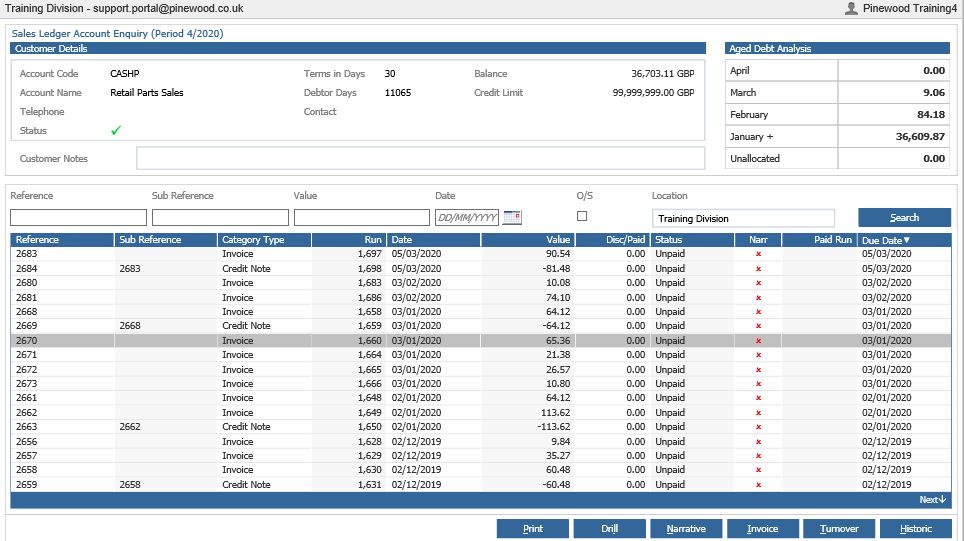Sort by the Due Date column header
The image size is (964, 541).
pyautogui.click(x=903, y=240)
